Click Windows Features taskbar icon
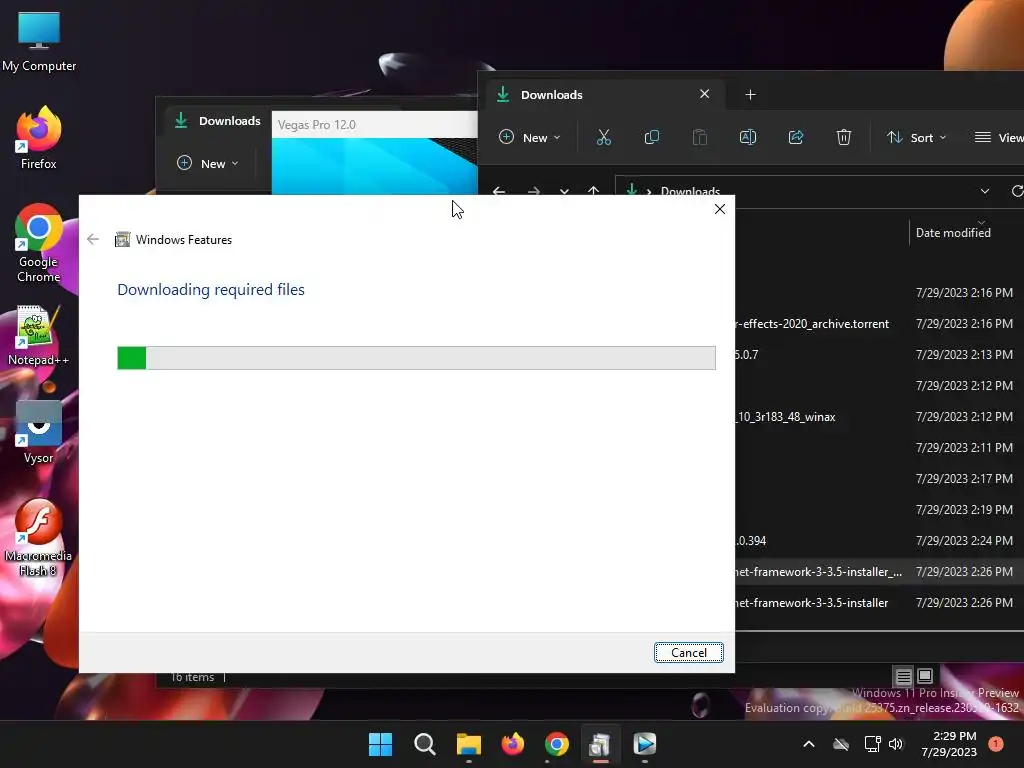This screenshot has width=1024, height=768. (x=600, y=744)
